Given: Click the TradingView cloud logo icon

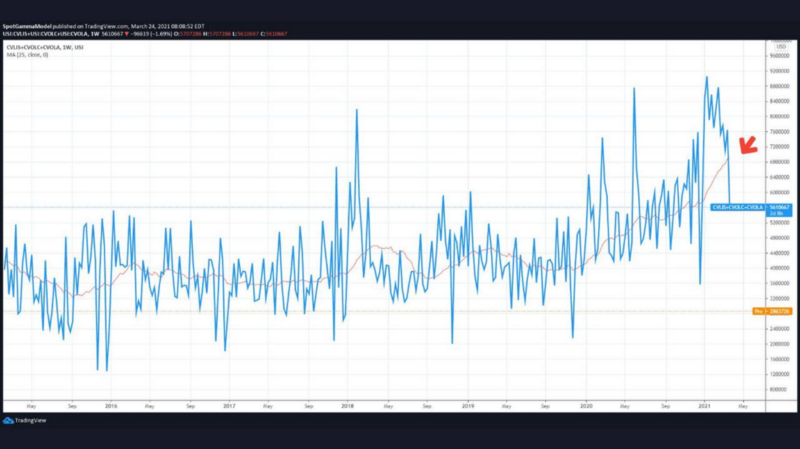Looking at the screenshot, I should [x=9, y=420].
